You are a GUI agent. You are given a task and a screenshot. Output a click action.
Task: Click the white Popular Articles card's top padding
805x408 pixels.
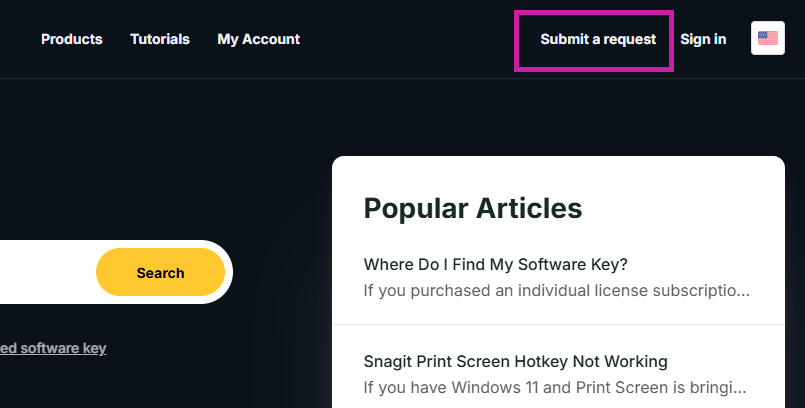[x=558, y=170]
